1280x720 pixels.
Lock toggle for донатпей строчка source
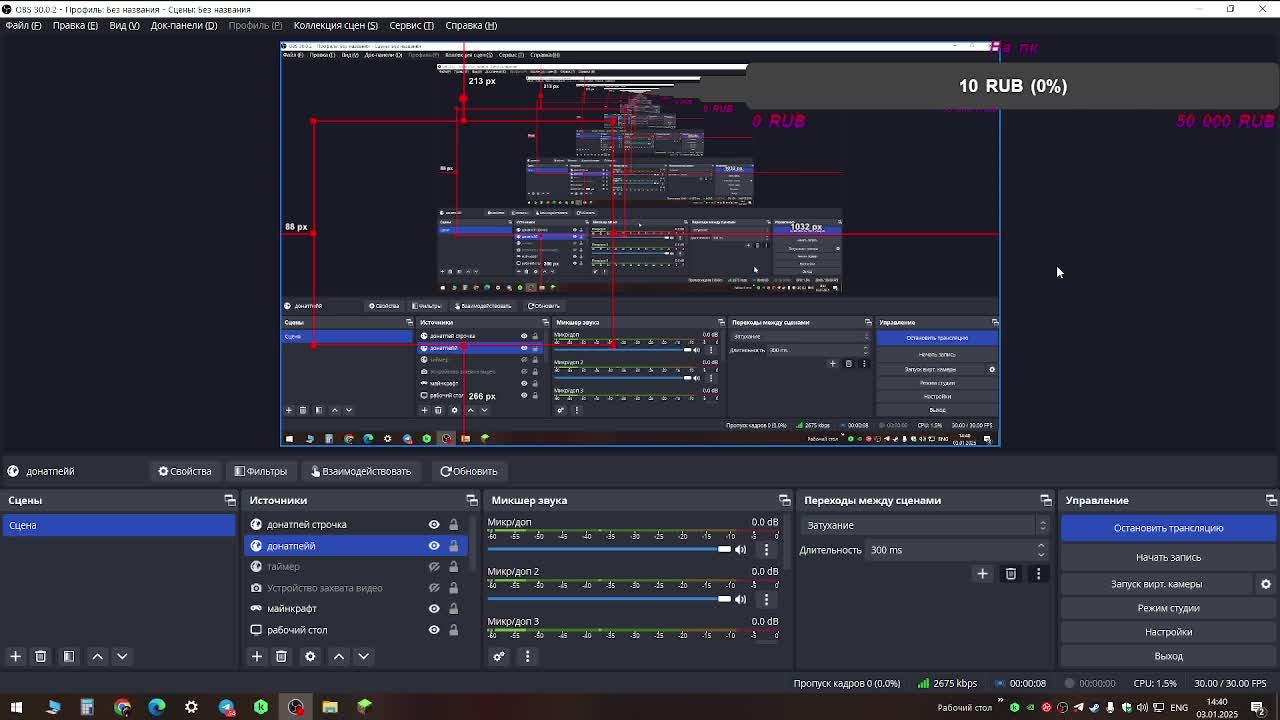453,524
